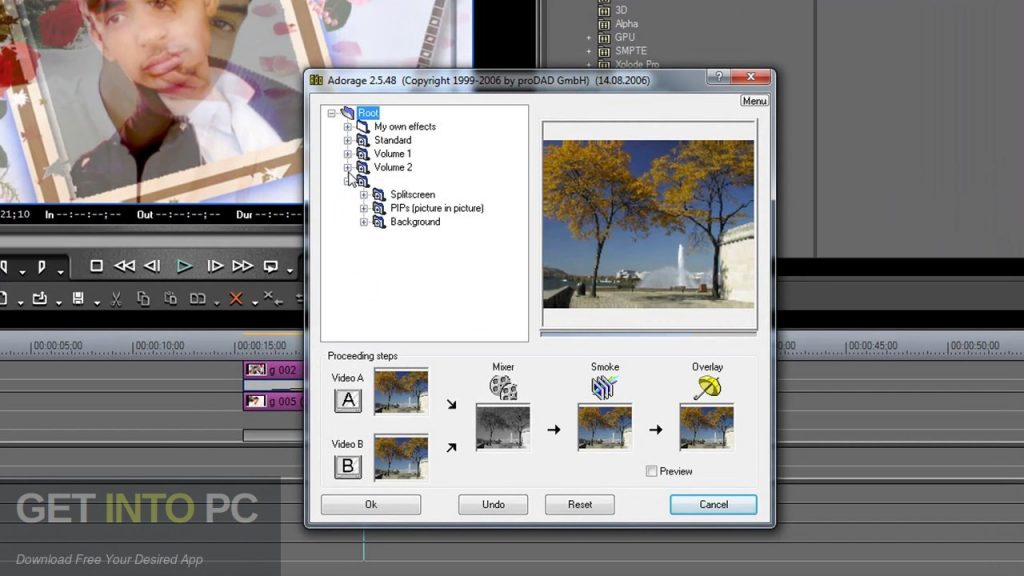Image resolution: width=1024 pixels, height=576 pixels.
Task: Click the Alpha effect folder icon in the background panel
Action: tap(604, 24)
